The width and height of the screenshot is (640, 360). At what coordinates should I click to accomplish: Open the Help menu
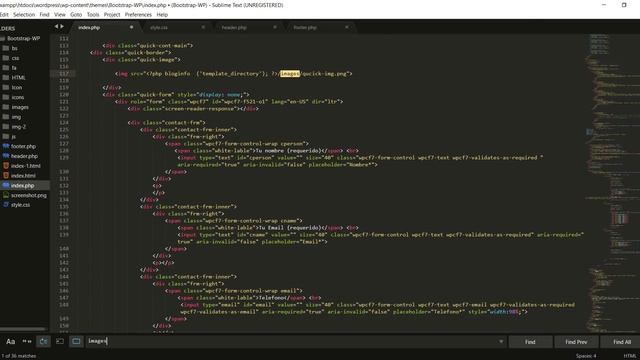162,15
